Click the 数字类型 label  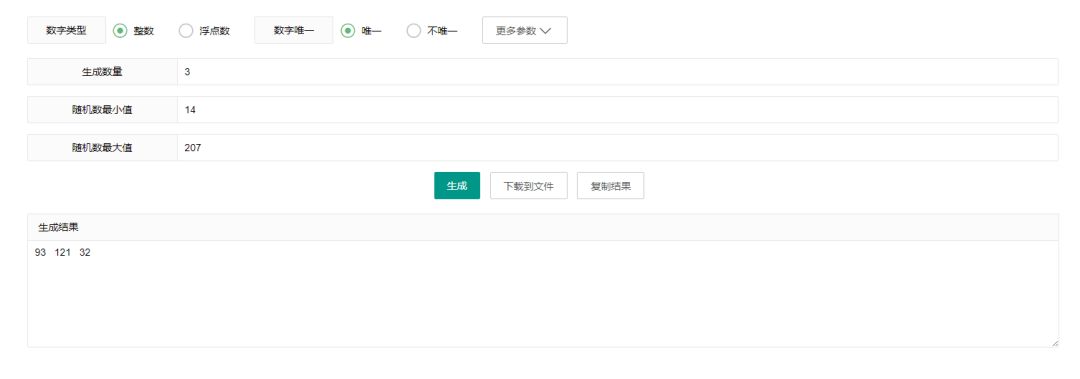pyautogui.click(x=66, y=30)
